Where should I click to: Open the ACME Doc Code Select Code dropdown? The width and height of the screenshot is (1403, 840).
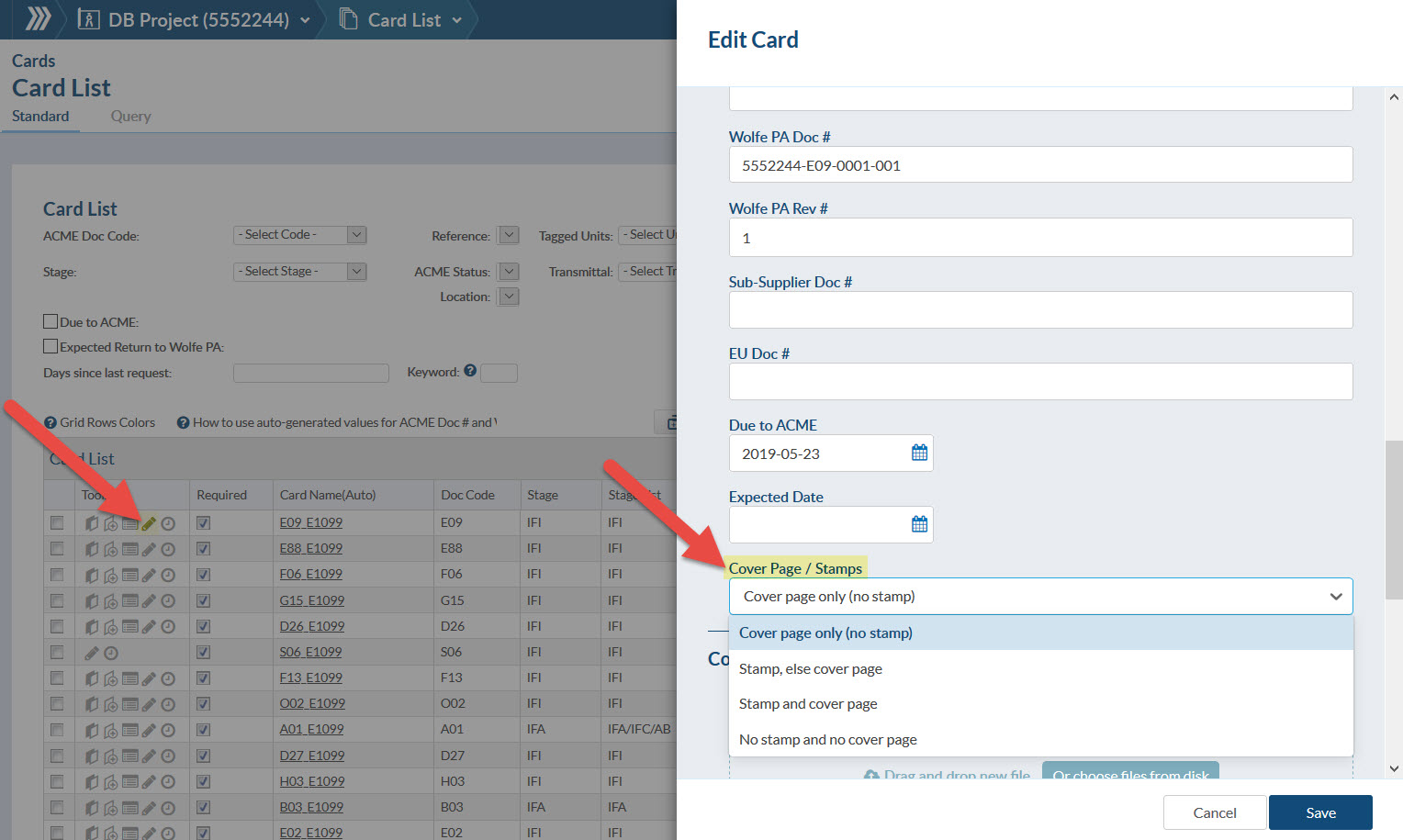coord(300,235)
